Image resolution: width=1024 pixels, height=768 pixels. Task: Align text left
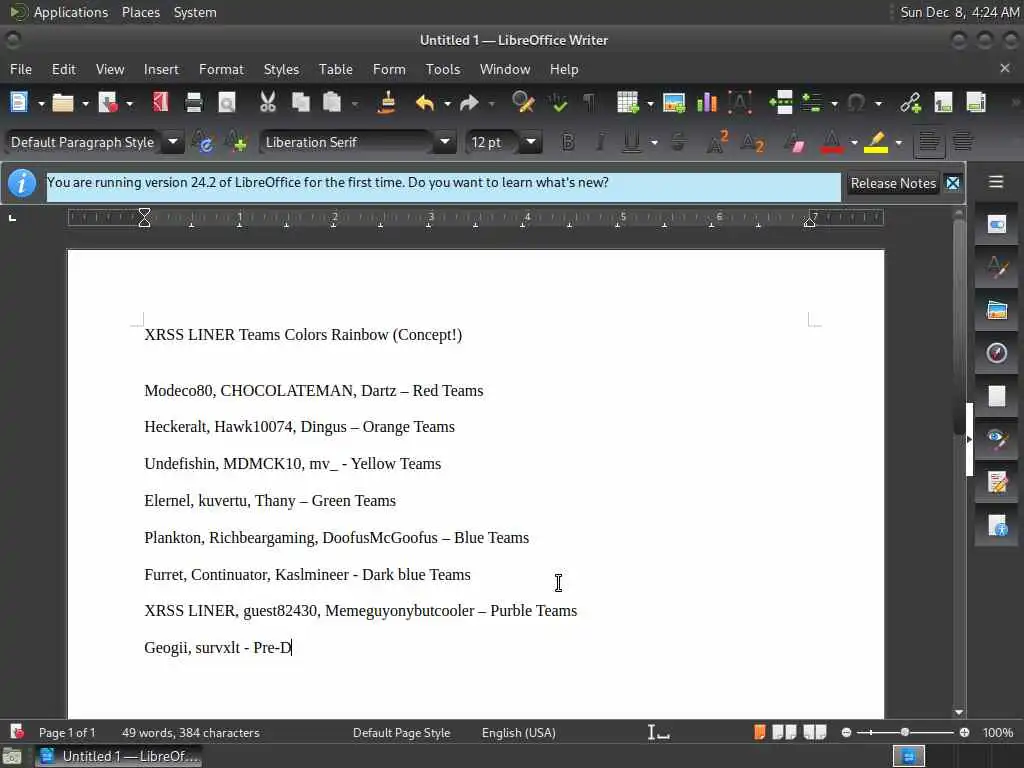click(929, 142)
